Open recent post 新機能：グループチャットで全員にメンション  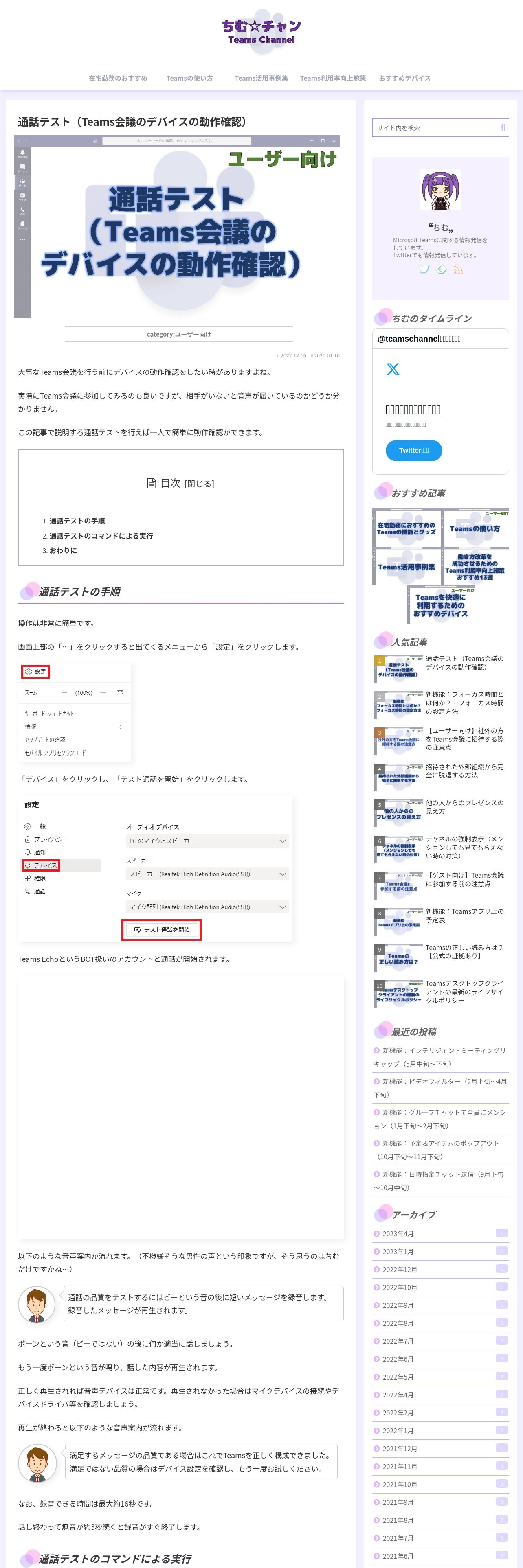(x=441, y=1119)
